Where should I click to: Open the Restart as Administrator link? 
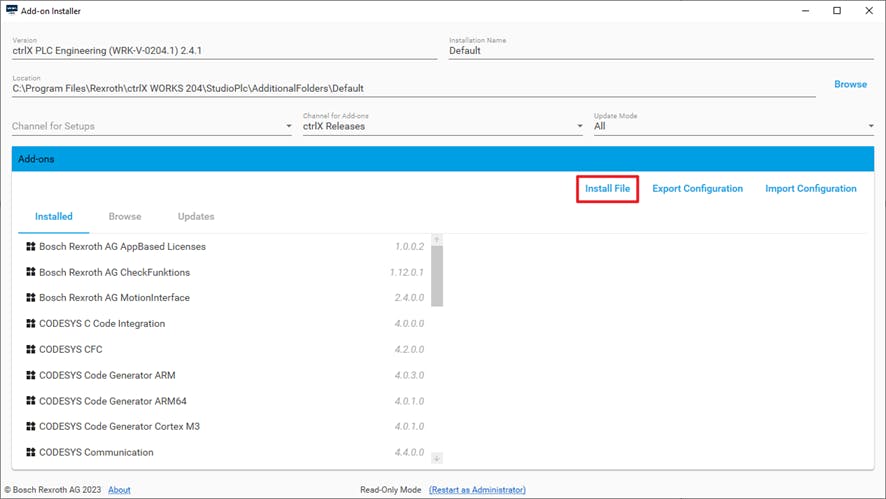477,490
